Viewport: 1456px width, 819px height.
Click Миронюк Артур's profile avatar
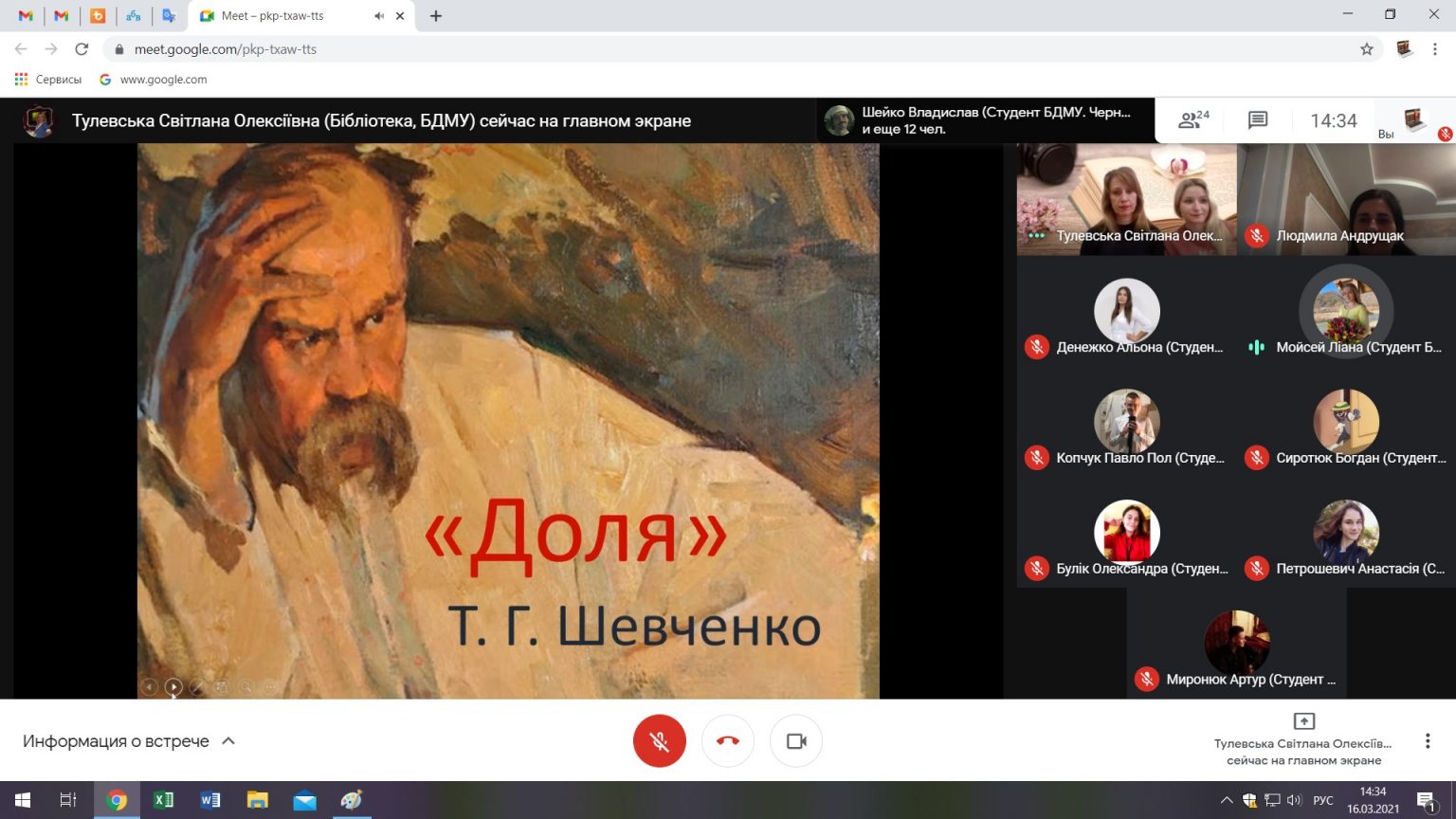[1236, 644]
